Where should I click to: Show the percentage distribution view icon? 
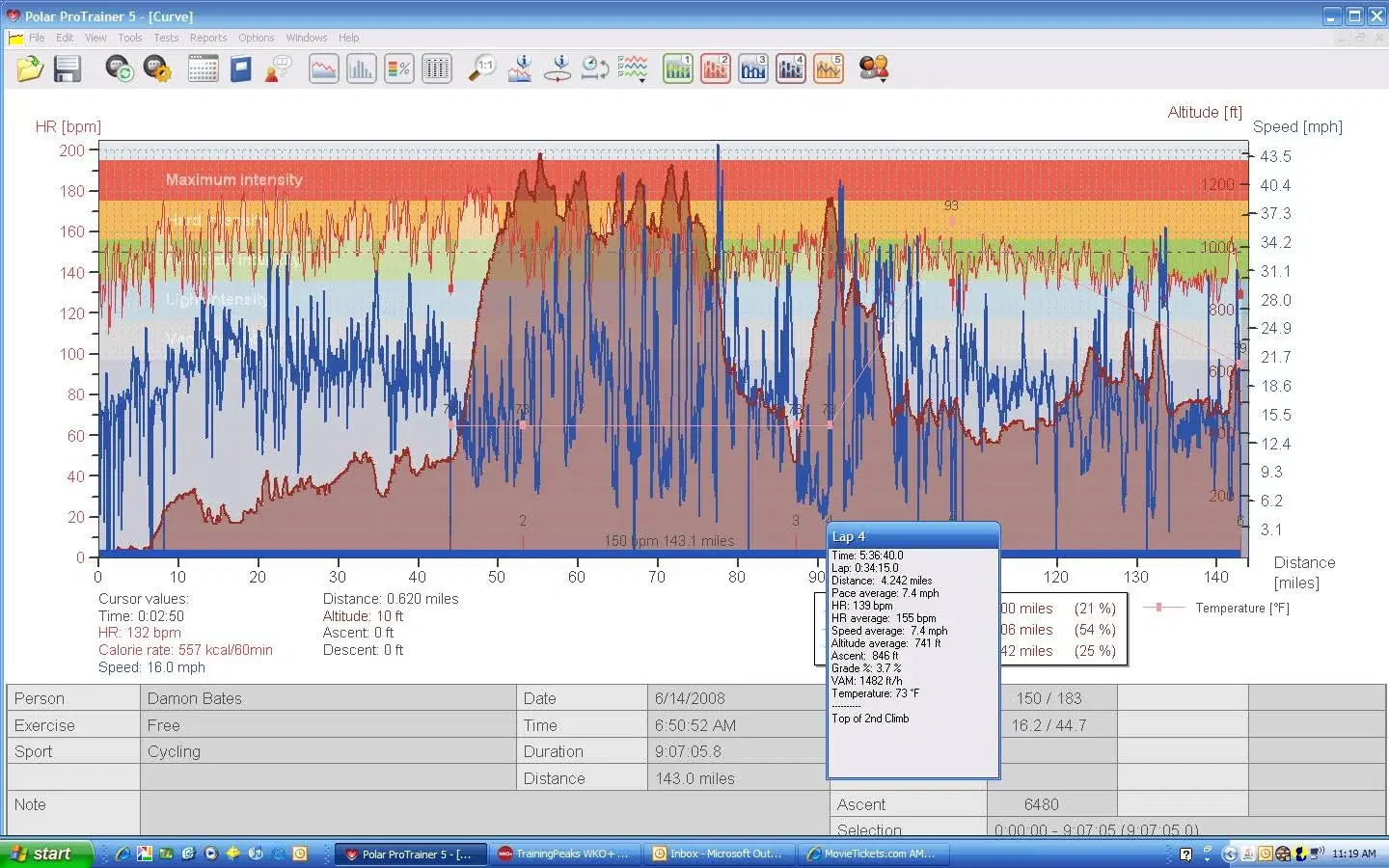(398, 68)
